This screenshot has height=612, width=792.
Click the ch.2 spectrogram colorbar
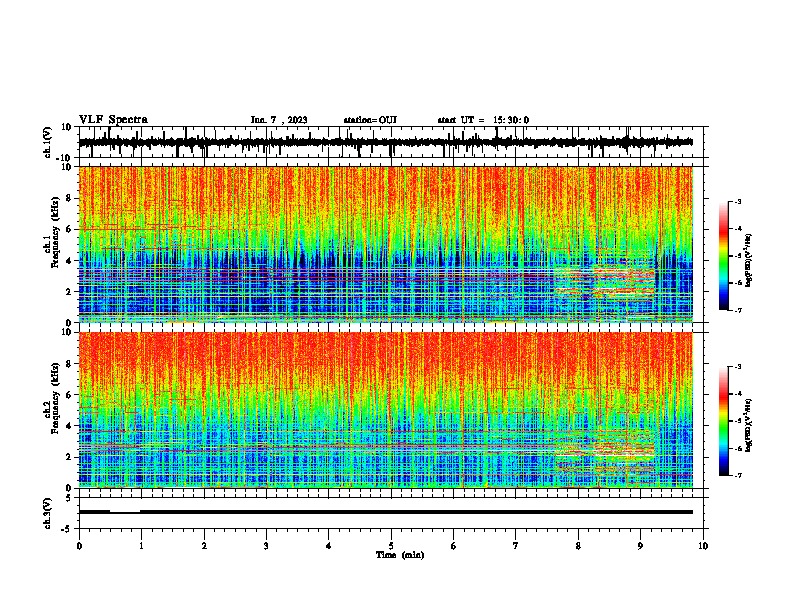click(x=724, y=421)
